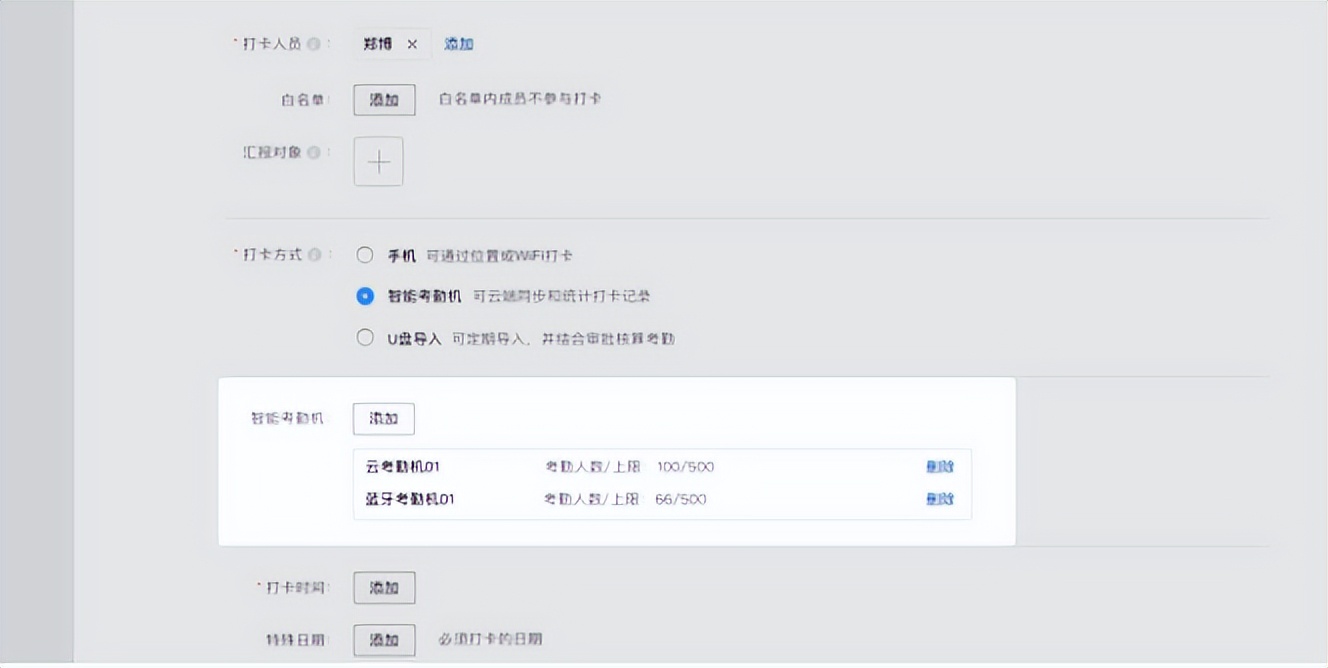
Task: Click the plus icon to add a 汇报对象
Action: click(378, 161)
